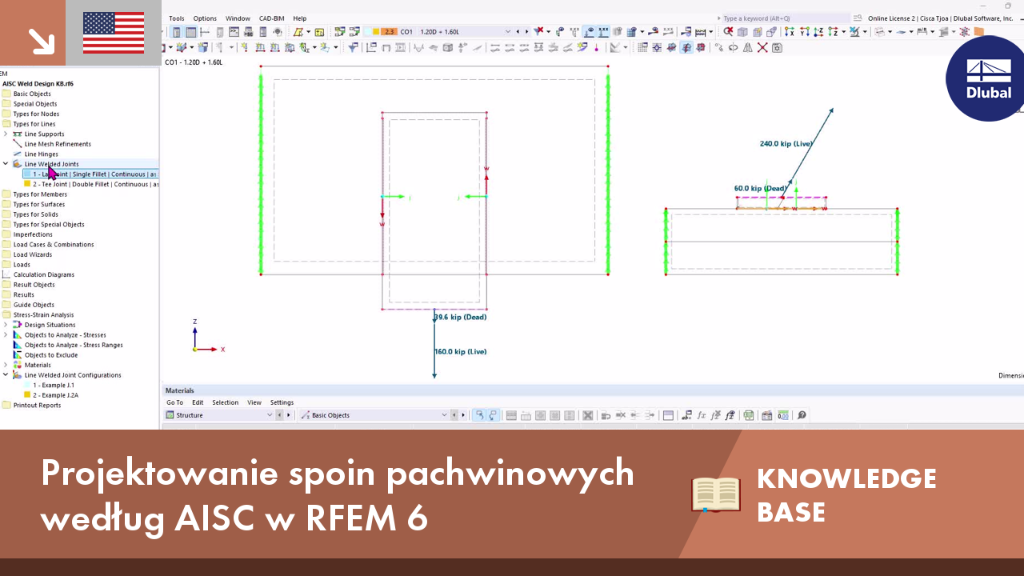The height and width of the screenshot is (576, 1024).
Task: Open Go To menu in Materials panel
Action: click(174, 402)
